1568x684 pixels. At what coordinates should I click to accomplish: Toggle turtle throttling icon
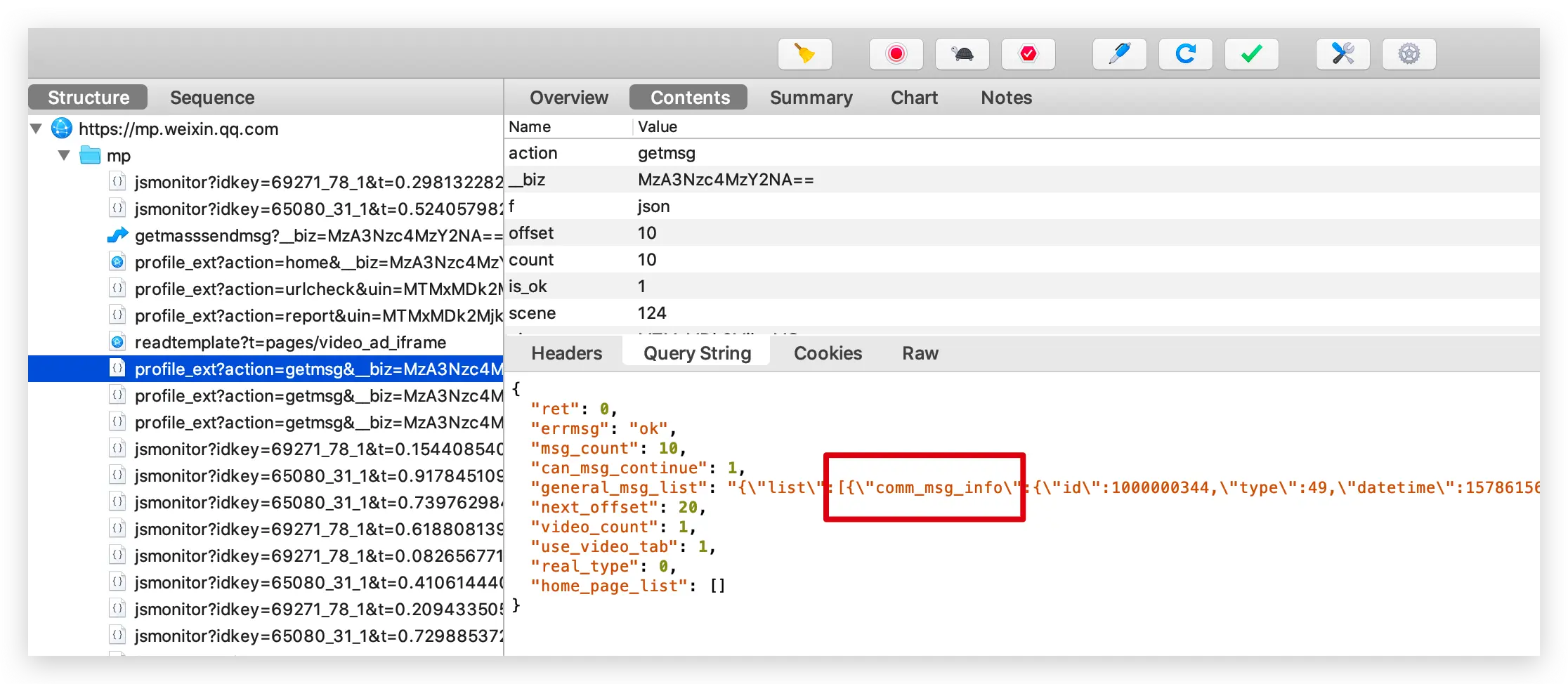click(962, 54)
